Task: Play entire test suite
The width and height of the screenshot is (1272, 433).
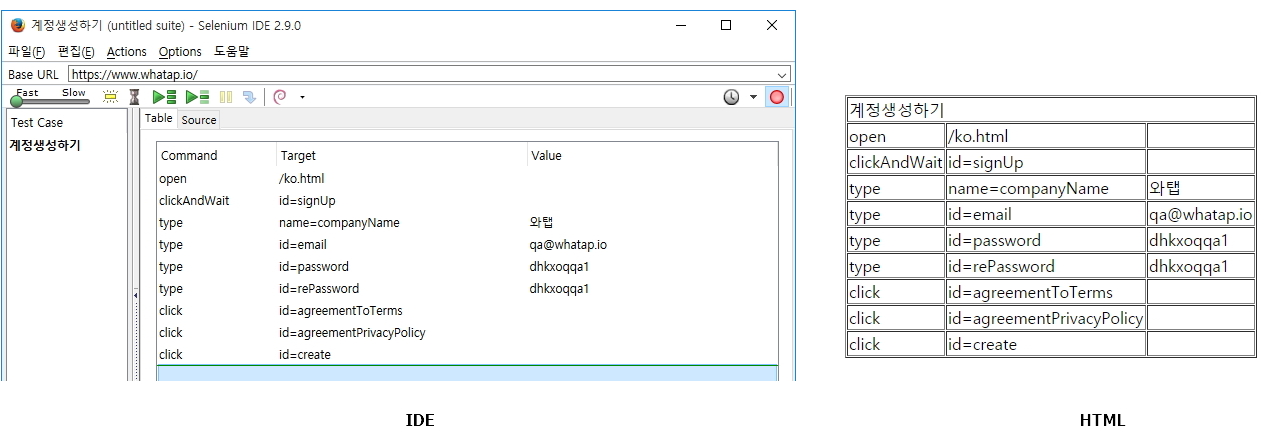Action: click(164, 97)
